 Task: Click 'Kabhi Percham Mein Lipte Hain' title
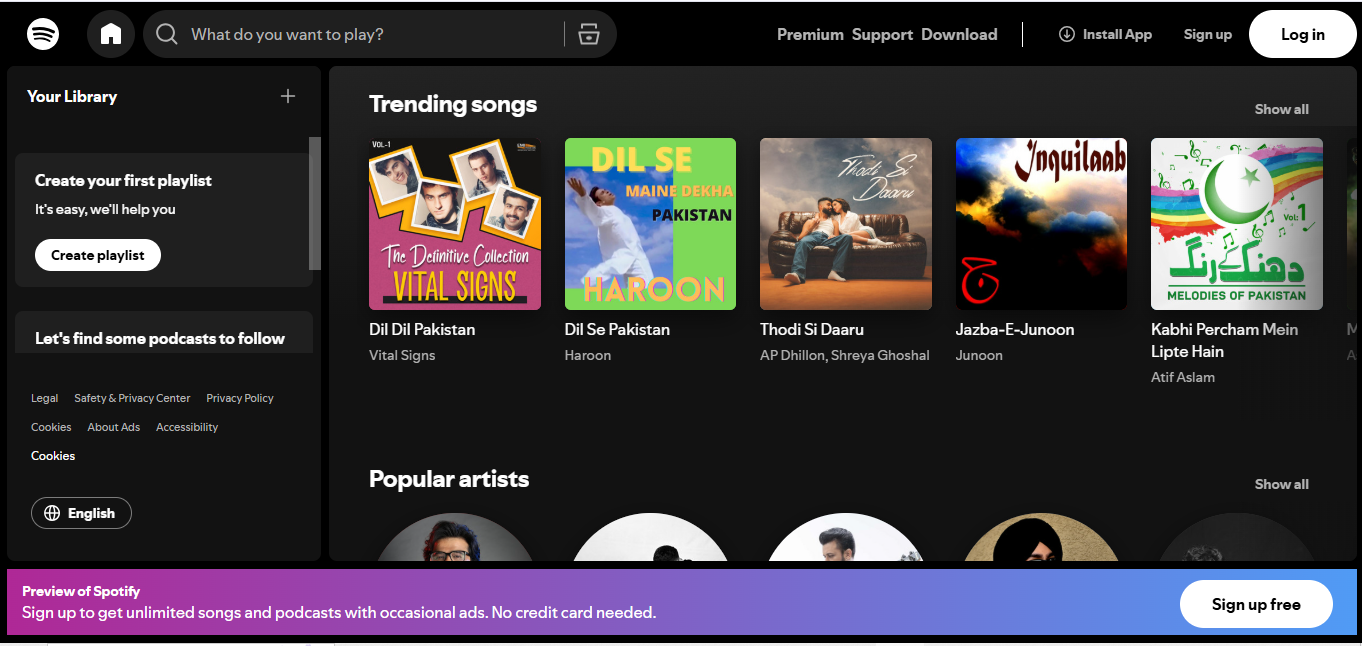1225,340
